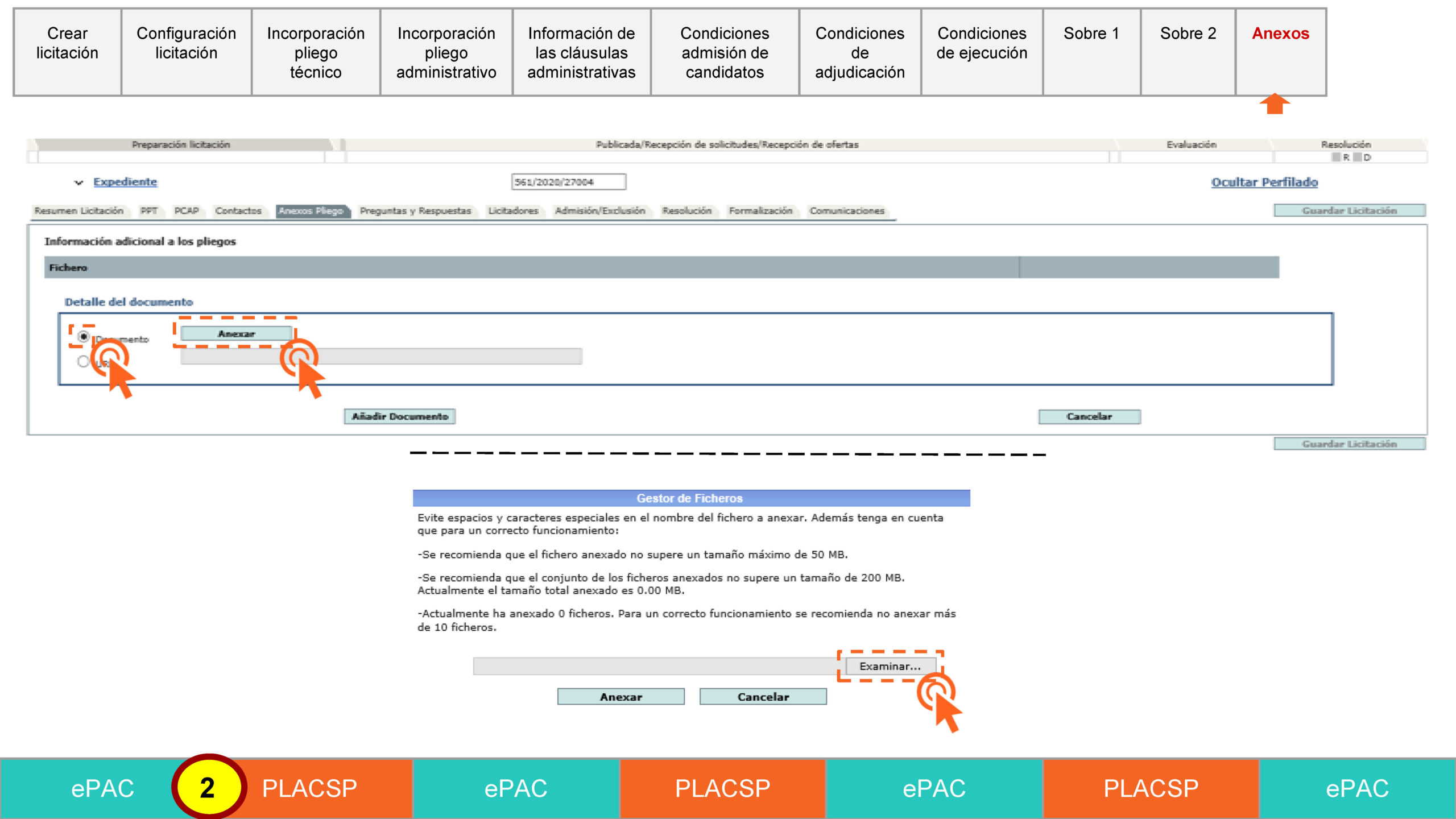1456x819 pixels.
Task: Select the Documento radio button
Action: click(83, 336)
